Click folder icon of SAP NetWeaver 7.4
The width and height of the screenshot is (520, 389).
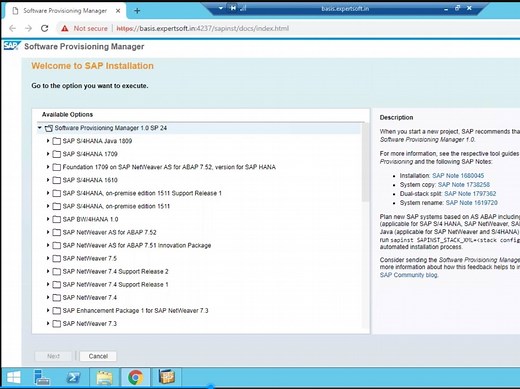click(57, 298)
